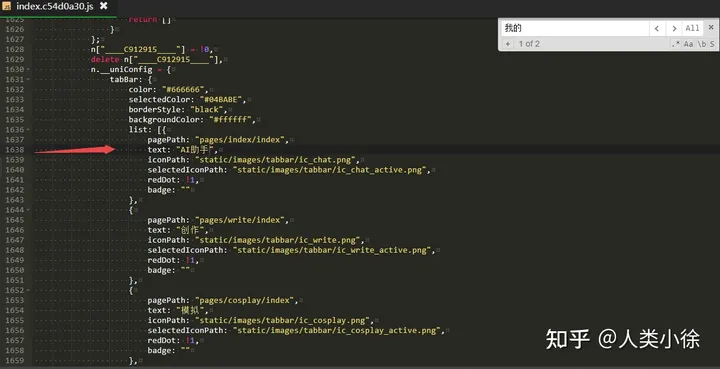This screenshot has height=369, width=720.
Task: Close the find widget
Action: point(711,28)
